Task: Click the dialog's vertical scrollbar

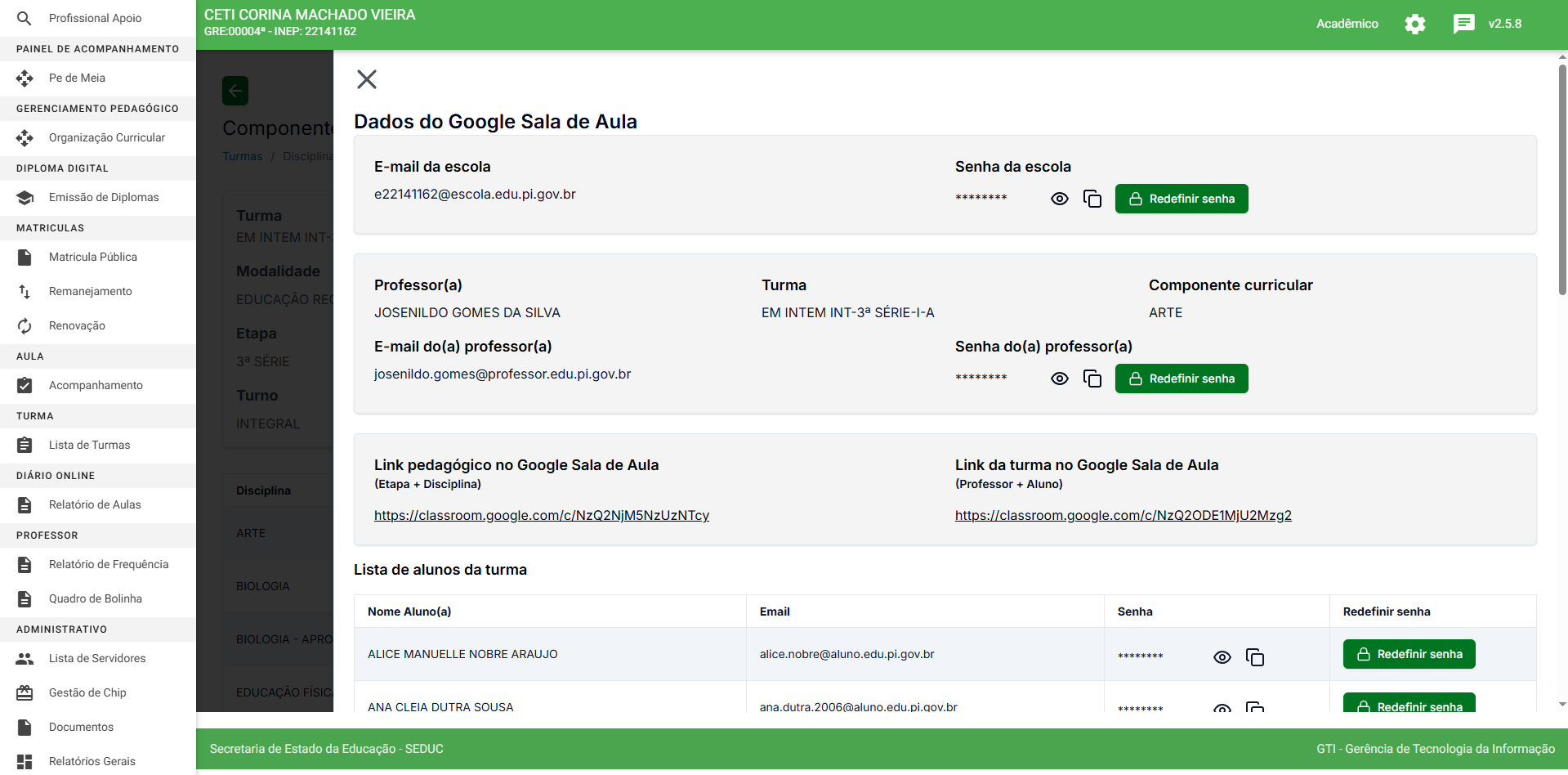Action: [x=1562, y=180]
